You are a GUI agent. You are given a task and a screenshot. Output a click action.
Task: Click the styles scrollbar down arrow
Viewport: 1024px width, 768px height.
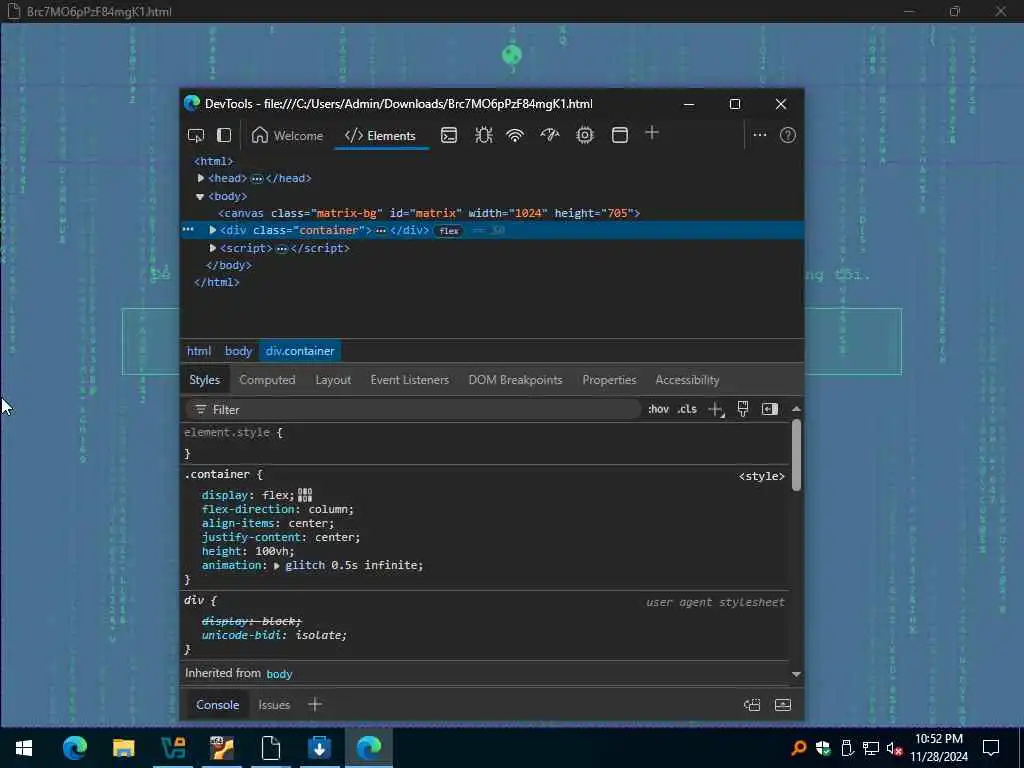tap(796, 674)
